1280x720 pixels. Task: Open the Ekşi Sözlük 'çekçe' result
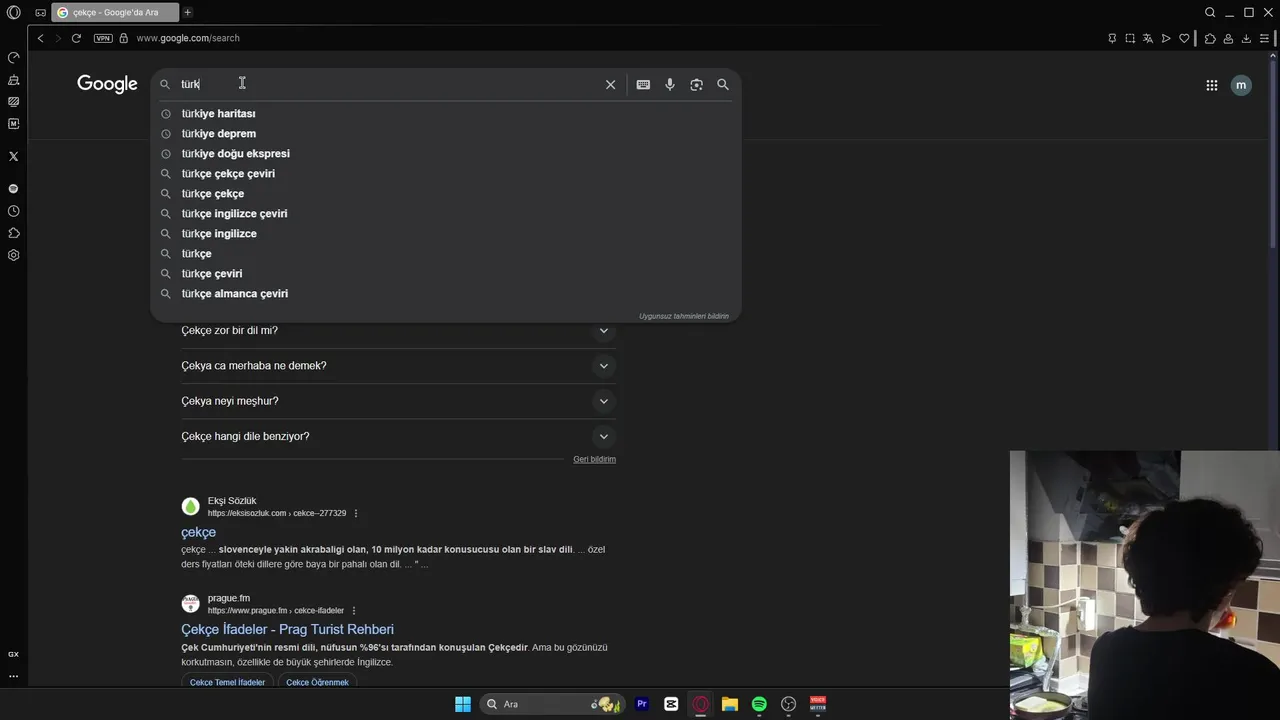click(x=198, y=532)
